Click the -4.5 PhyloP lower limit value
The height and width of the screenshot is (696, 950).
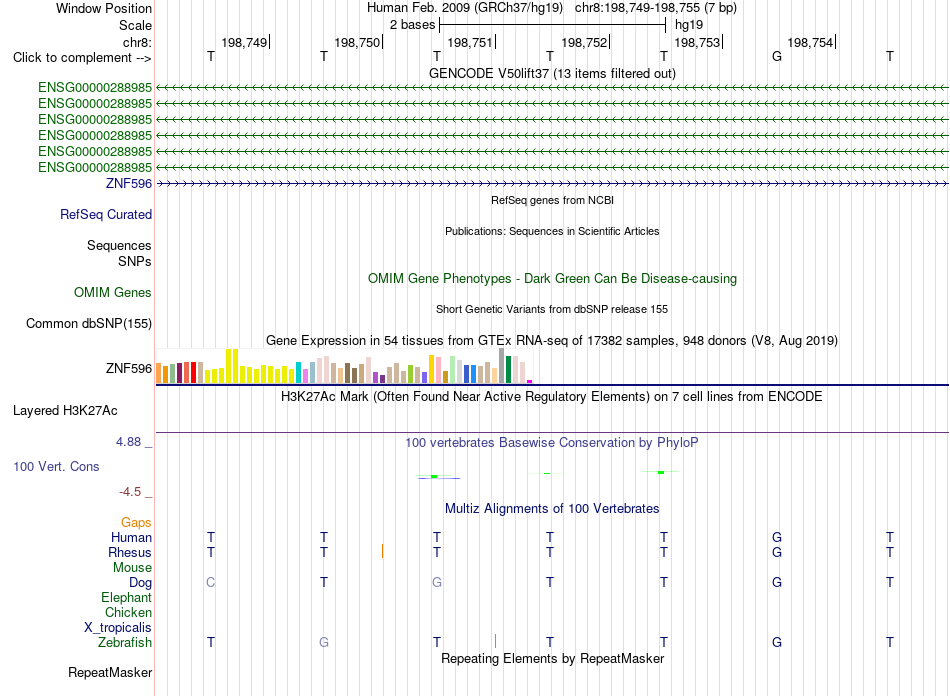(x=130, y=492)
